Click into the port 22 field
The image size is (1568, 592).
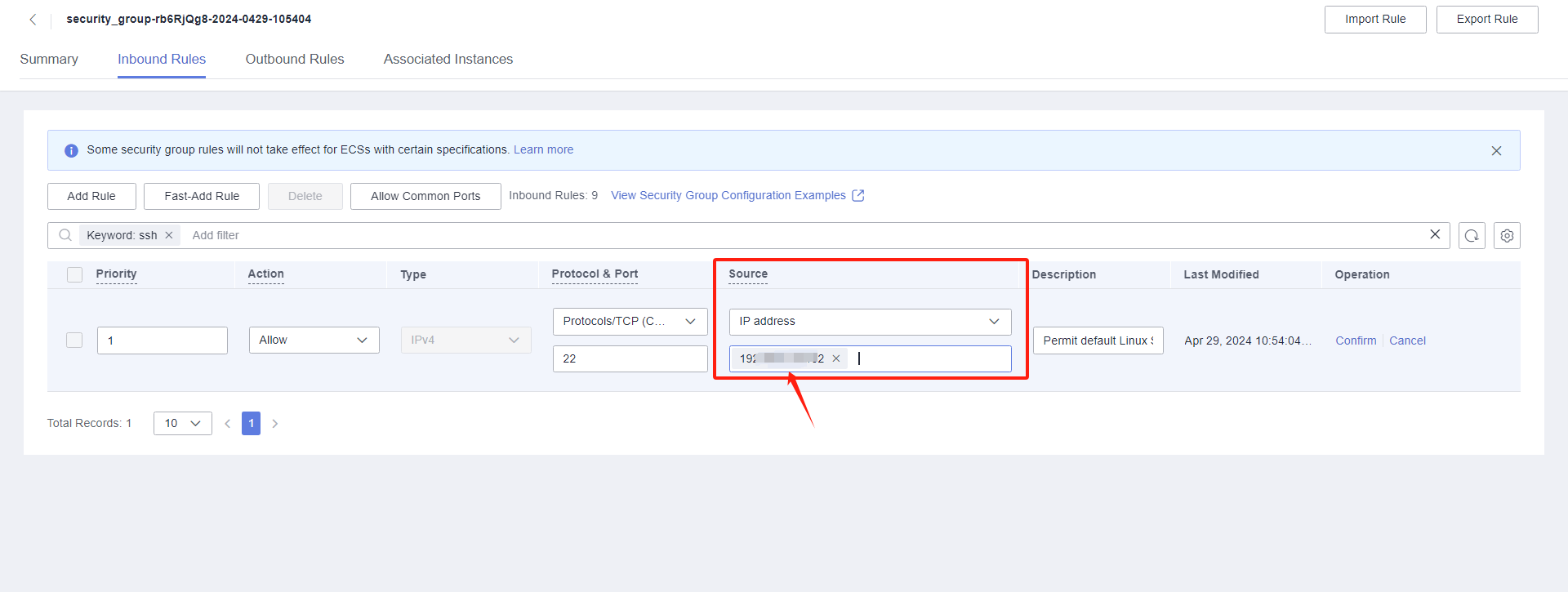[x=630, y=358]
